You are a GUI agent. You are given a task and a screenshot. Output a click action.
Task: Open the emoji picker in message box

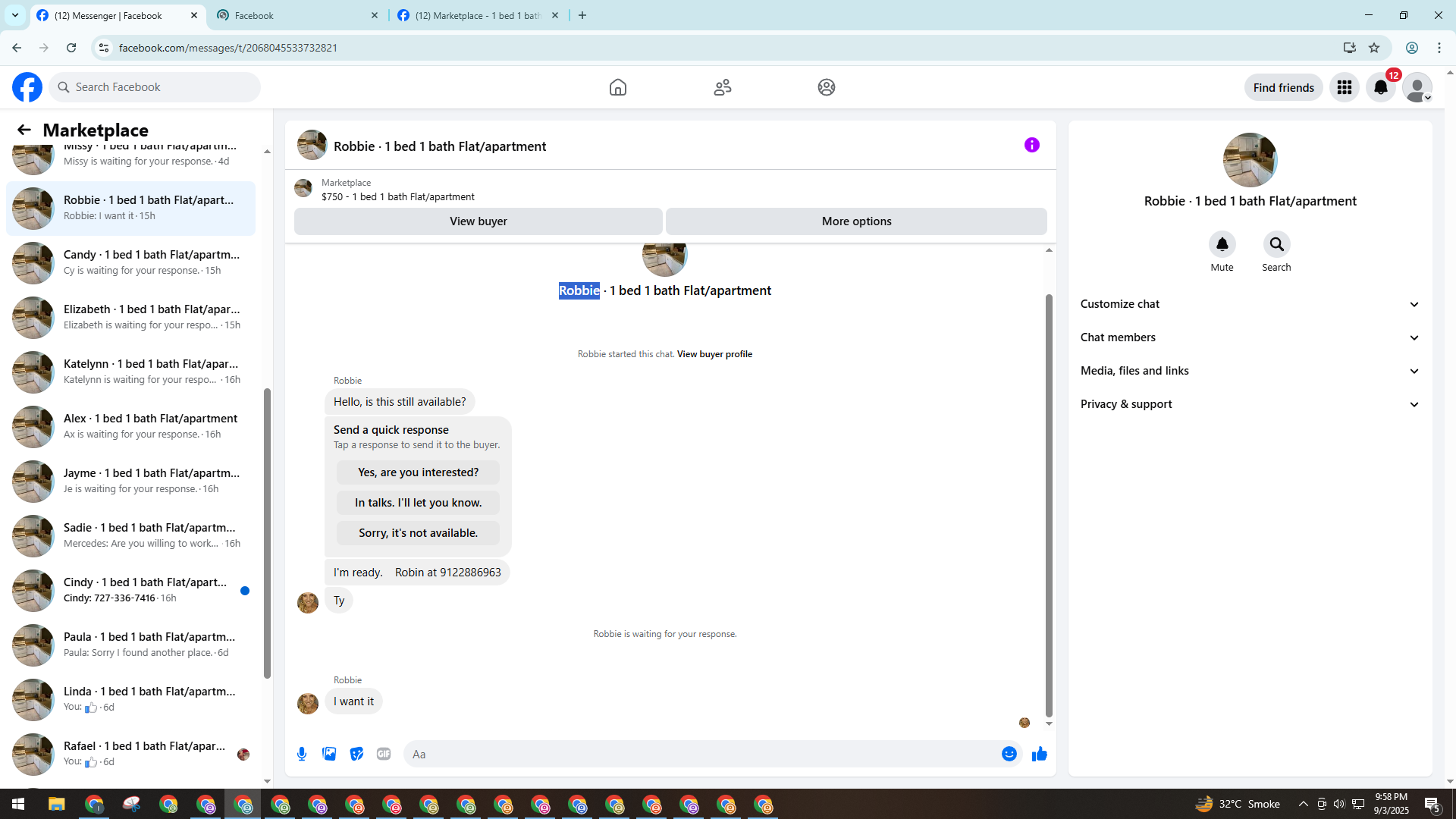[x=1009, y=754]
